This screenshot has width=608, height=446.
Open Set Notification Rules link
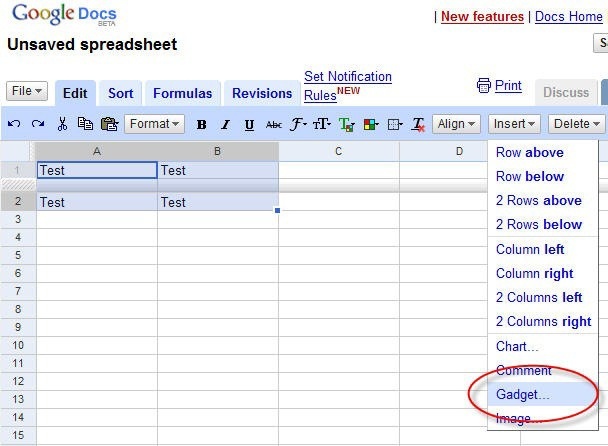coord(348,86)
